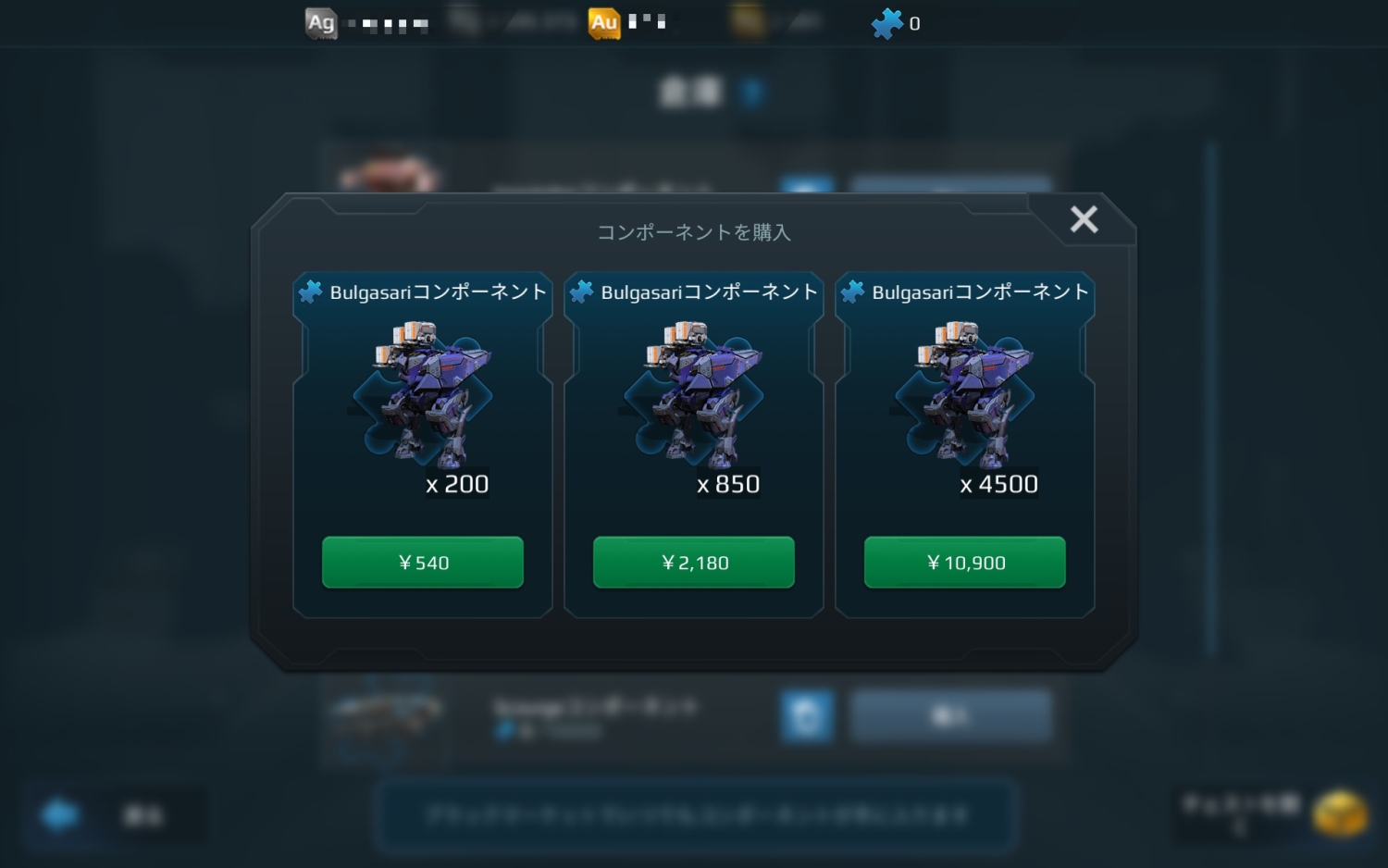Open the gold chest icon at bottom right

pyautogui.click(x=1339, y=813)
